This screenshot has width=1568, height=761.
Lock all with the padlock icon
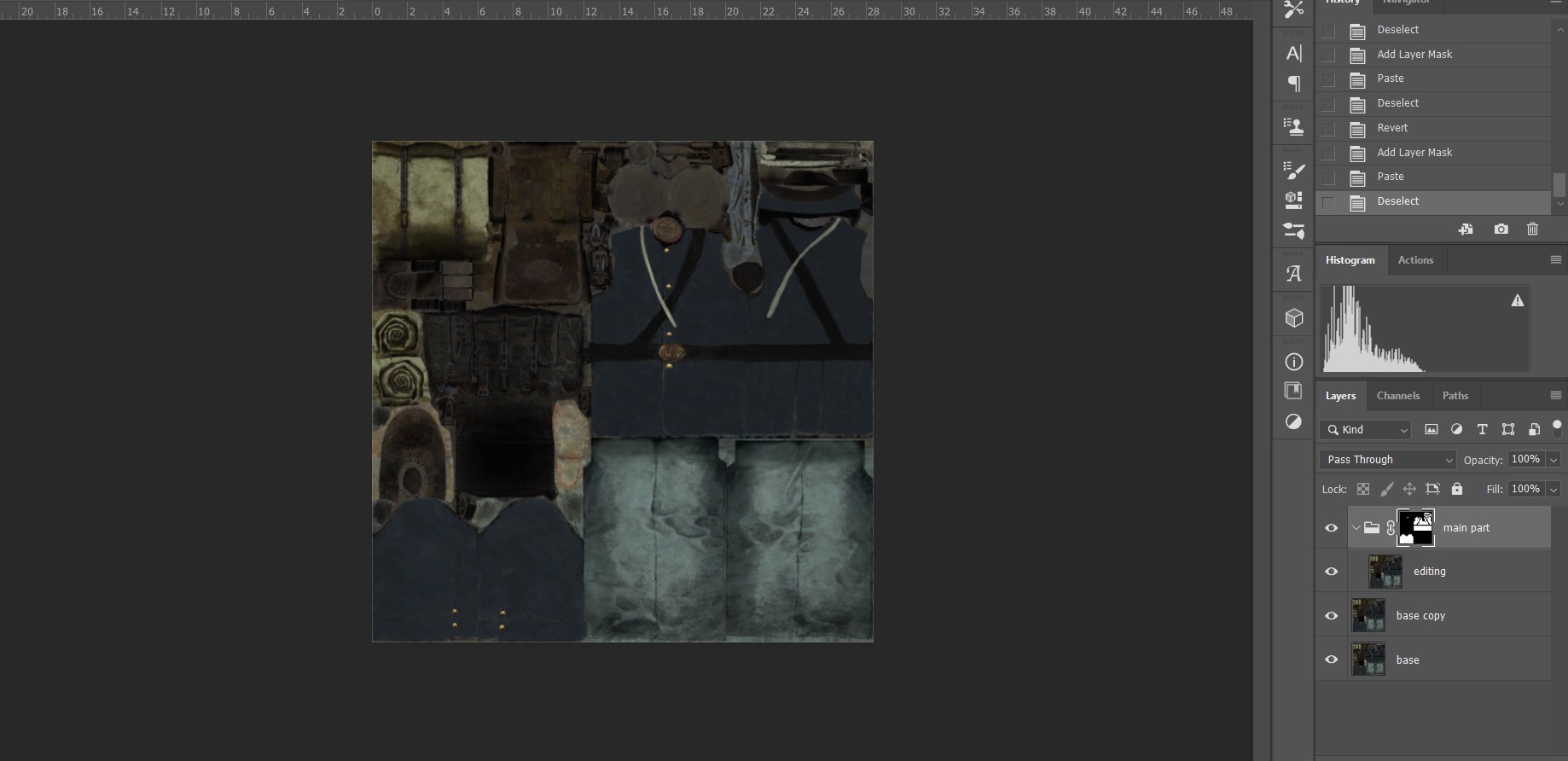pyautogui.click(x=1457, y=489)
